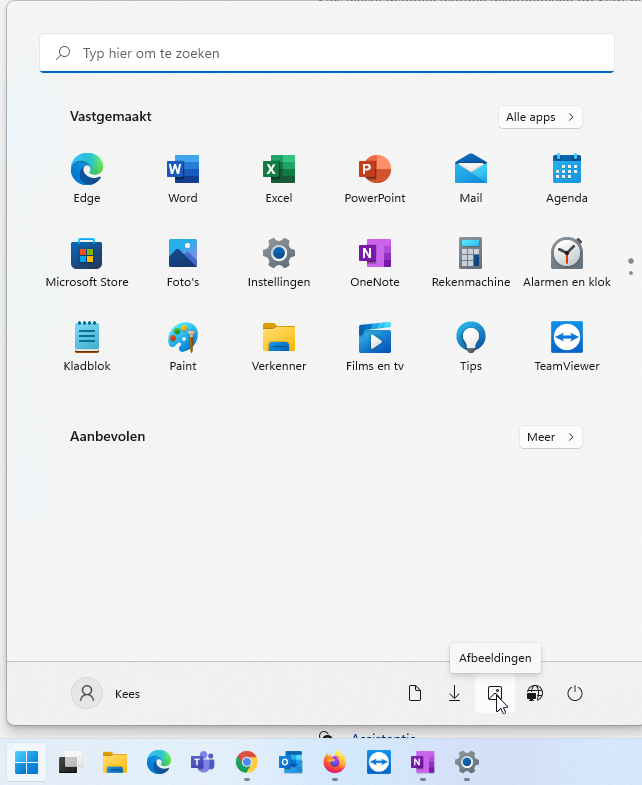Open Alarmen en klok
642x785 pixels.
pos(567,262)
